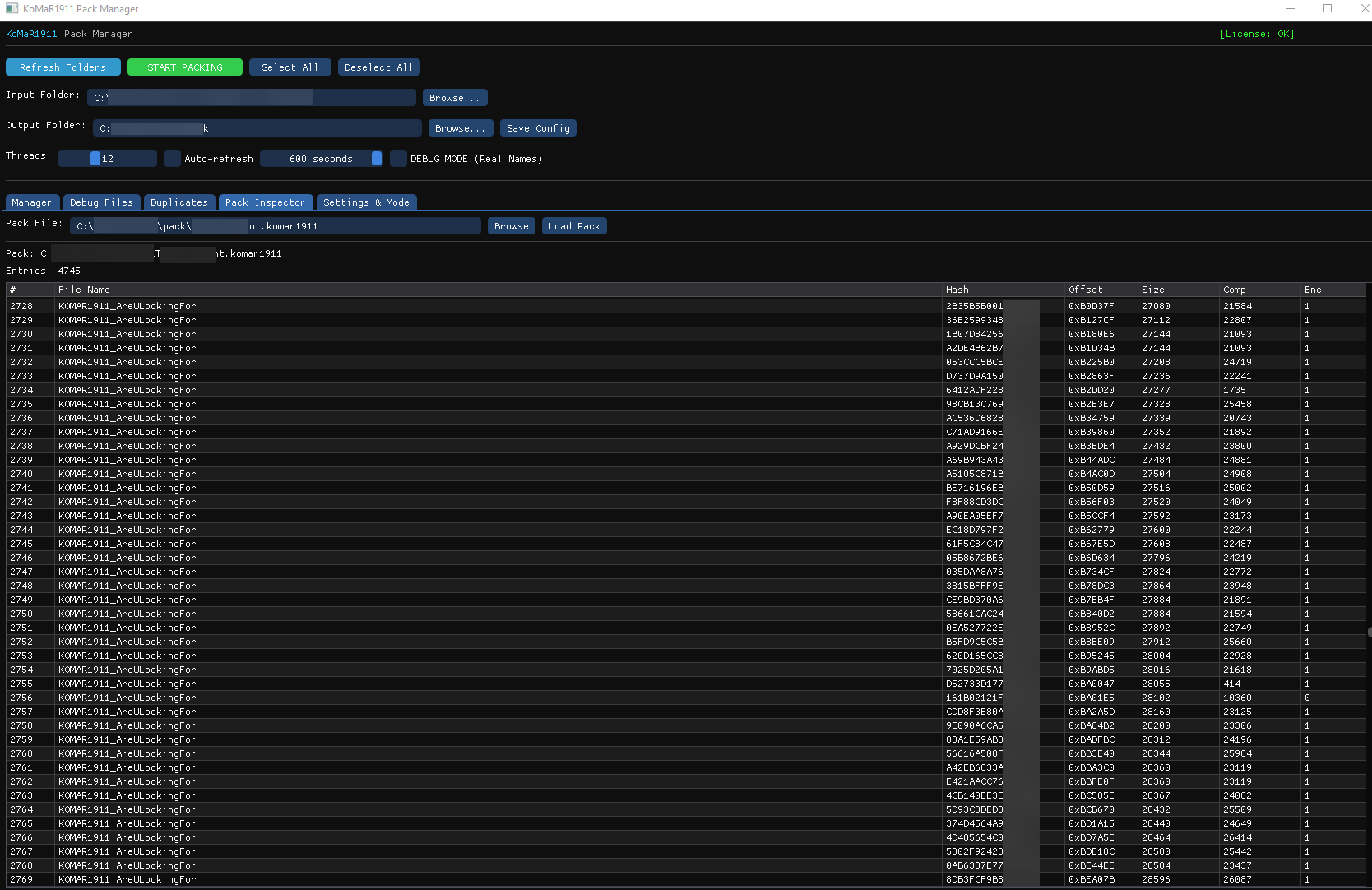This screenshot has height=890, width=1372.
Task: Click comp value 414
Action: pyautogui.click(x=1232, y=684)
